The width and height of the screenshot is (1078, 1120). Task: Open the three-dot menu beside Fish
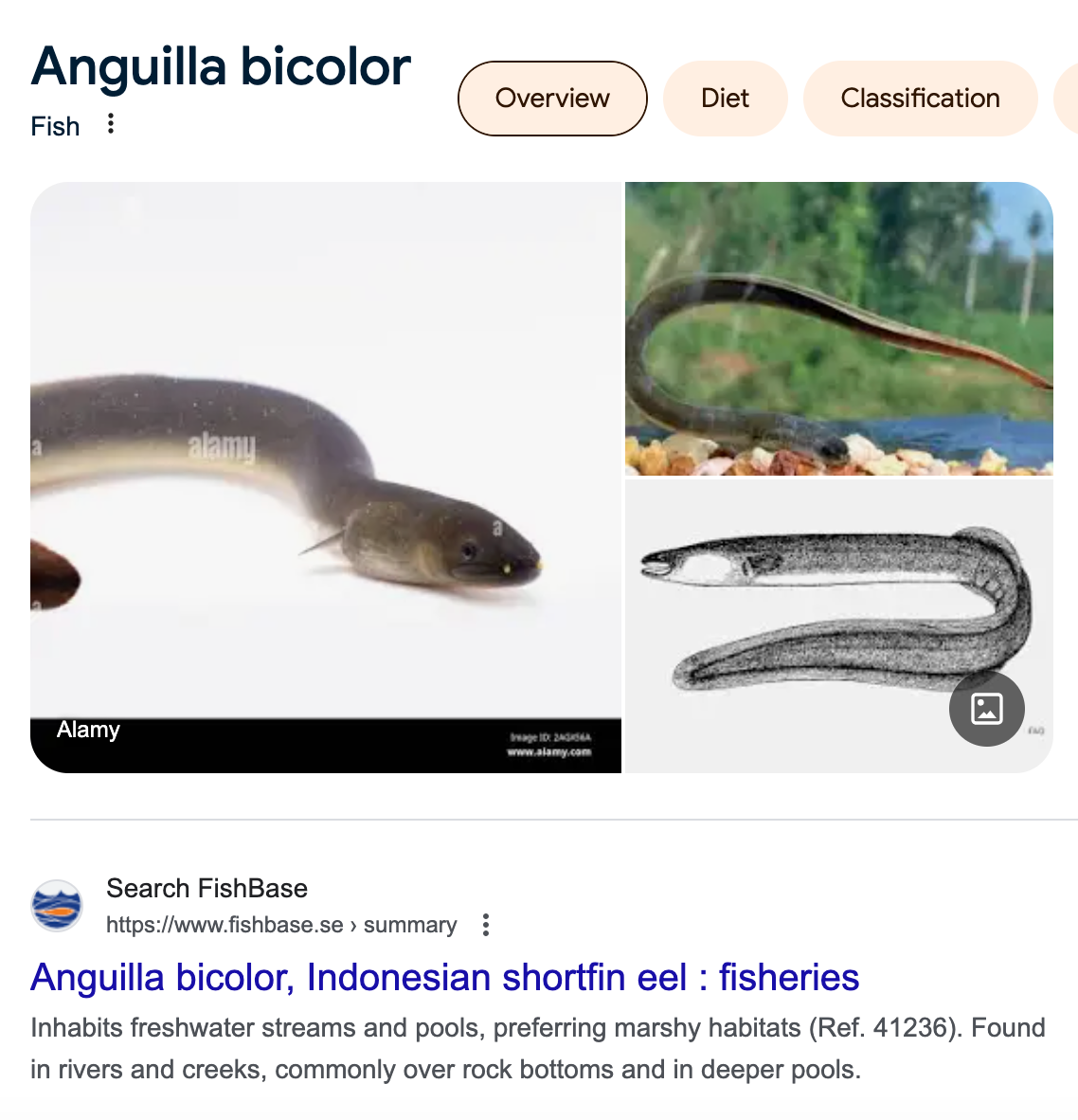click(111, 123)
